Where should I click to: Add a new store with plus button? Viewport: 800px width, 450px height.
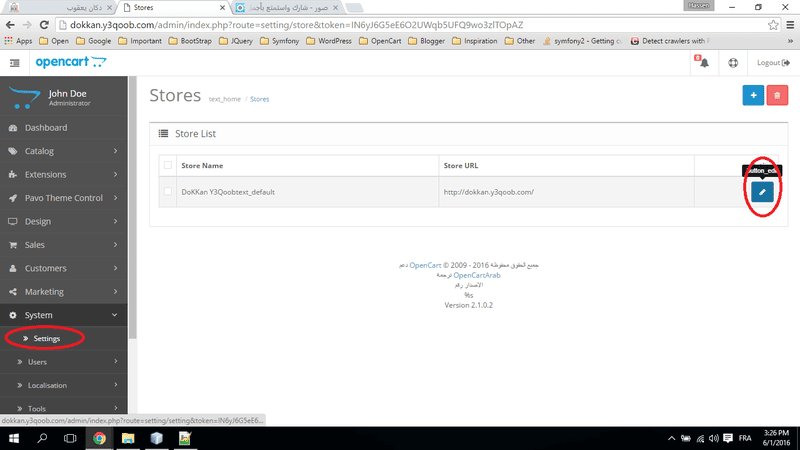click(753, 95)
